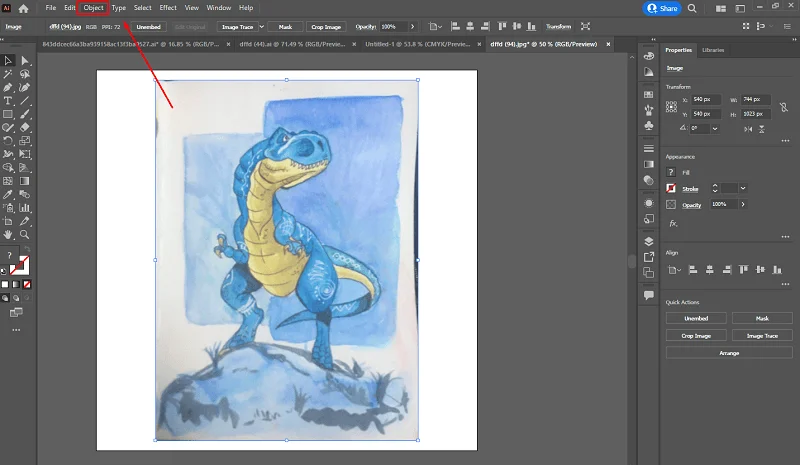
Task: Switch toolbar paint mode to Gradient
Action: (16, 284)
